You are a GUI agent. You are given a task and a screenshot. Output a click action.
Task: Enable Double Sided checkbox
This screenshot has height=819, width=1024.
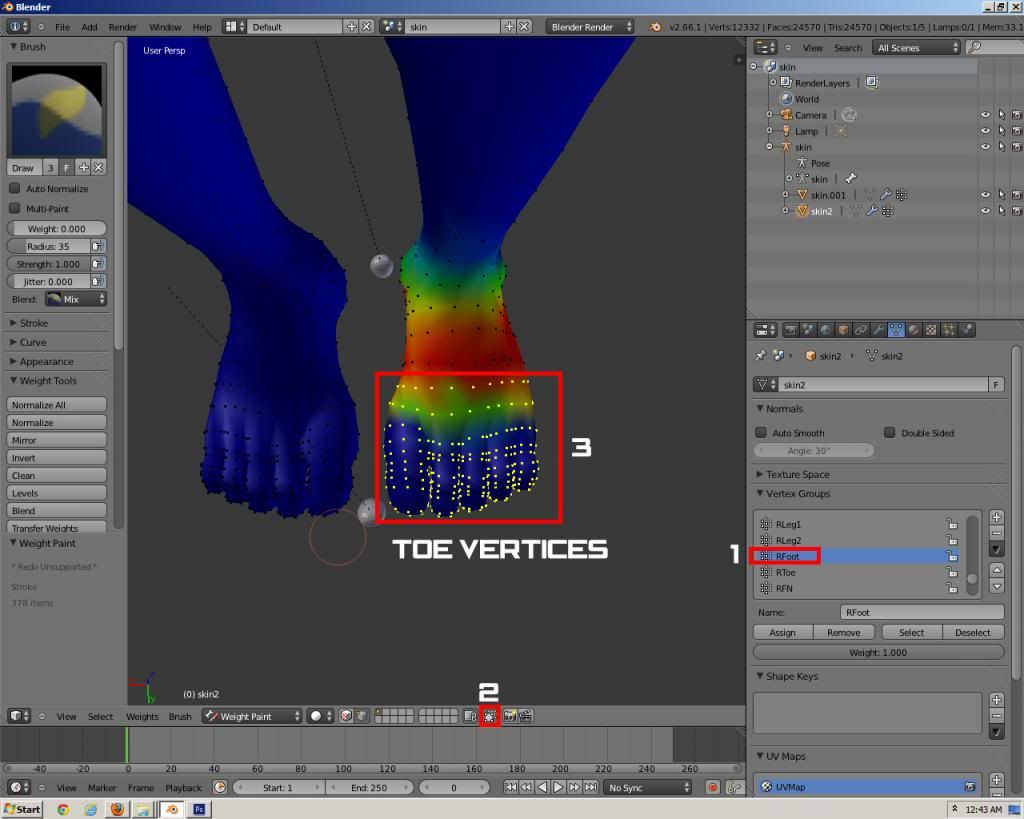[x=889, y=432]
